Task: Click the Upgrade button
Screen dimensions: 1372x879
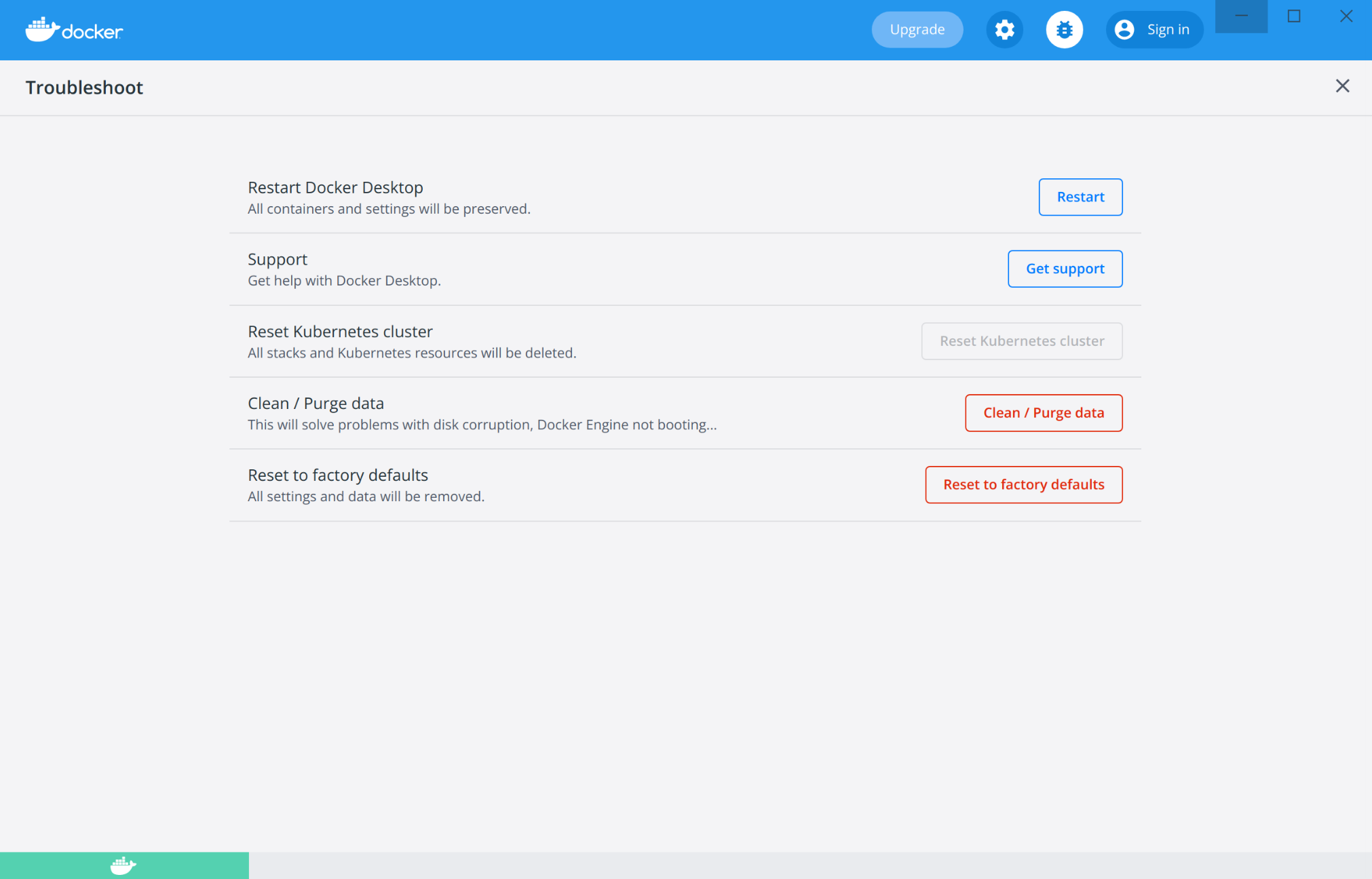Action: 917,29
